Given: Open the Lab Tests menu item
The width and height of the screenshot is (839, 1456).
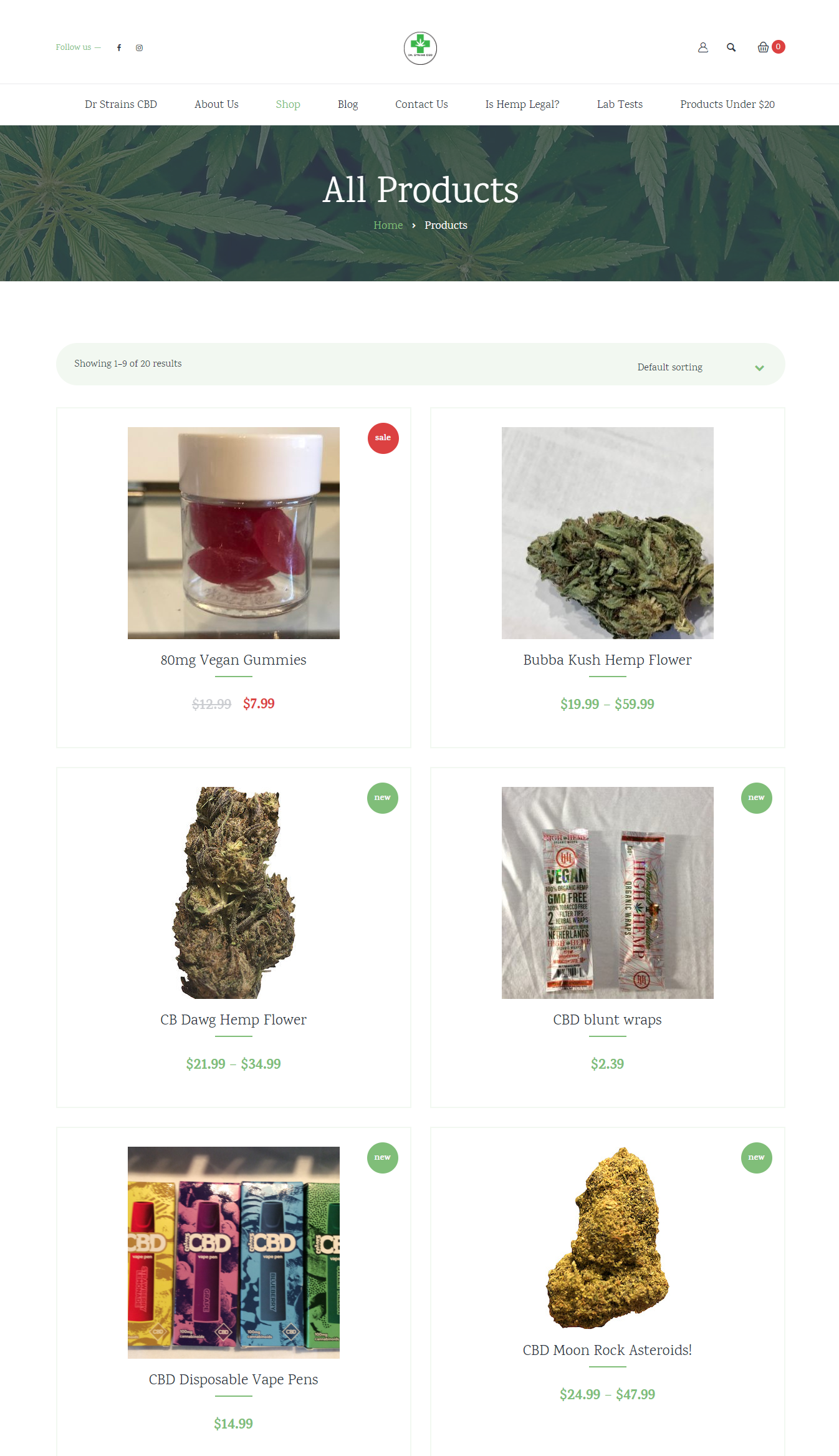Looking at the screenshot, I should (x=620, y=104).
